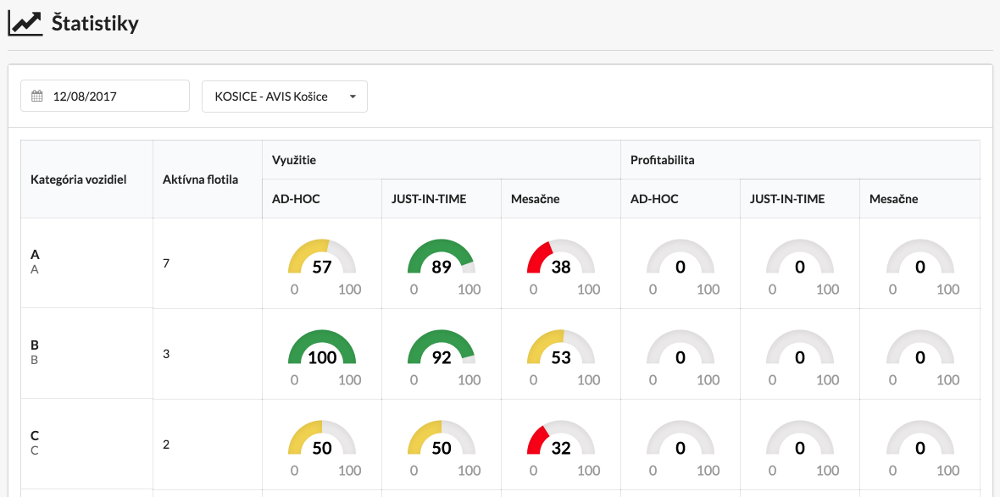Click the Kategória vozidiel column header

(x=79, y=180)
